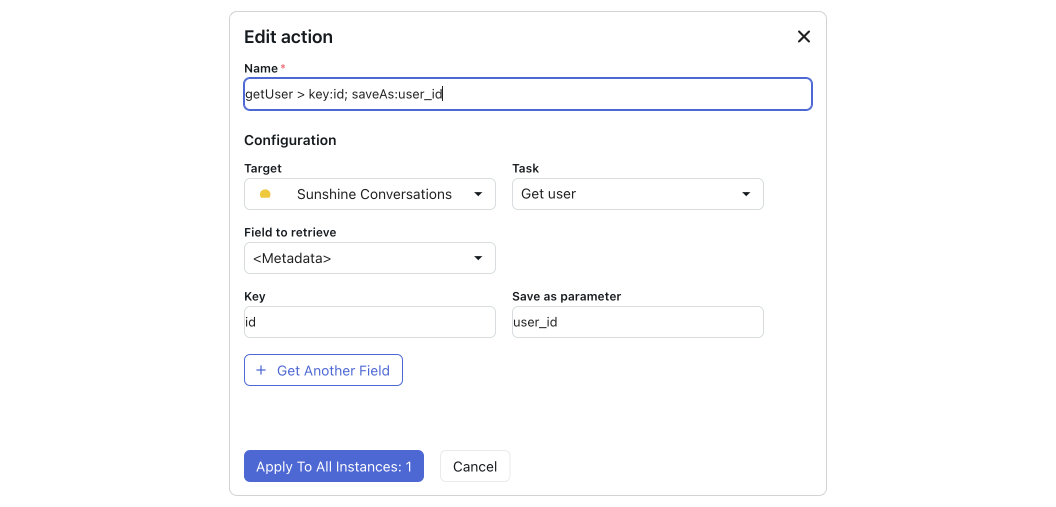
Task: Click the Edit action dialog title
Action: (288, 37)
